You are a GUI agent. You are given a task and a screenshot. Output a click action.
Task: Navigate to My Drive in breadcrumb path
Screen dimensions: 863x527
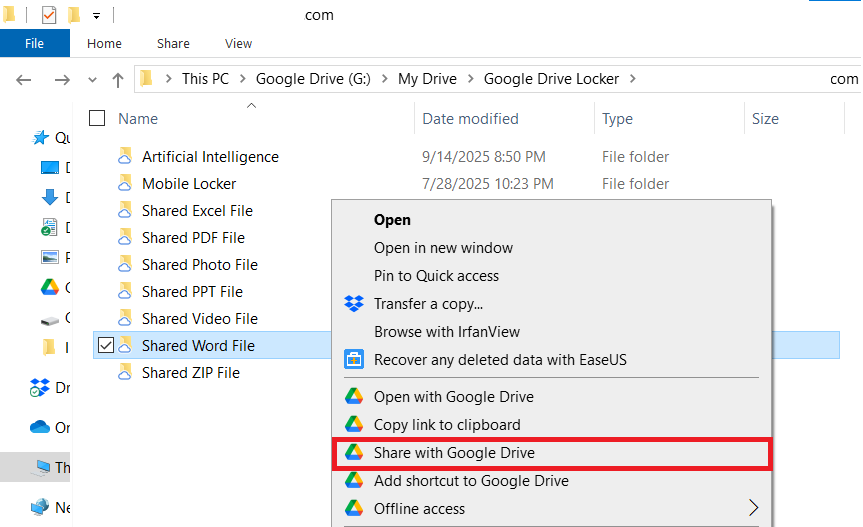pyautogui.click(x=427, y=79)
